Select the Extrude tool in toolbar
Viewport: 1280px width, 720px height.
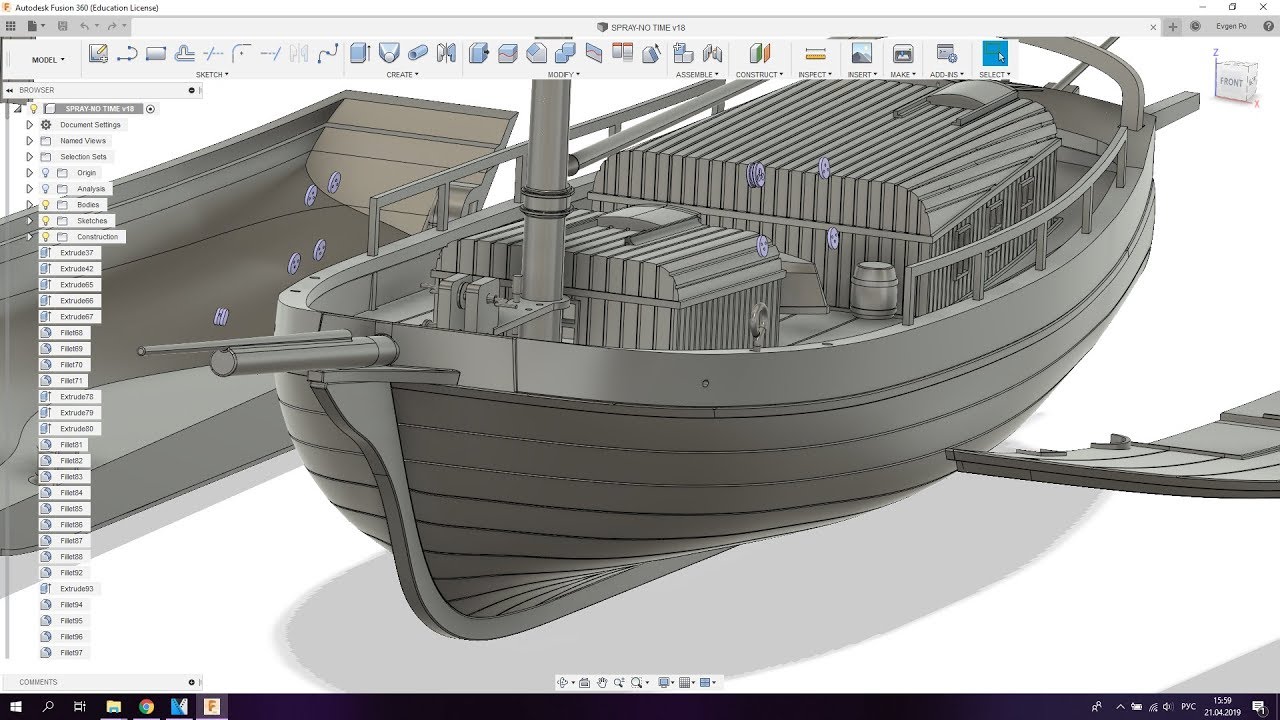point(360,53)
